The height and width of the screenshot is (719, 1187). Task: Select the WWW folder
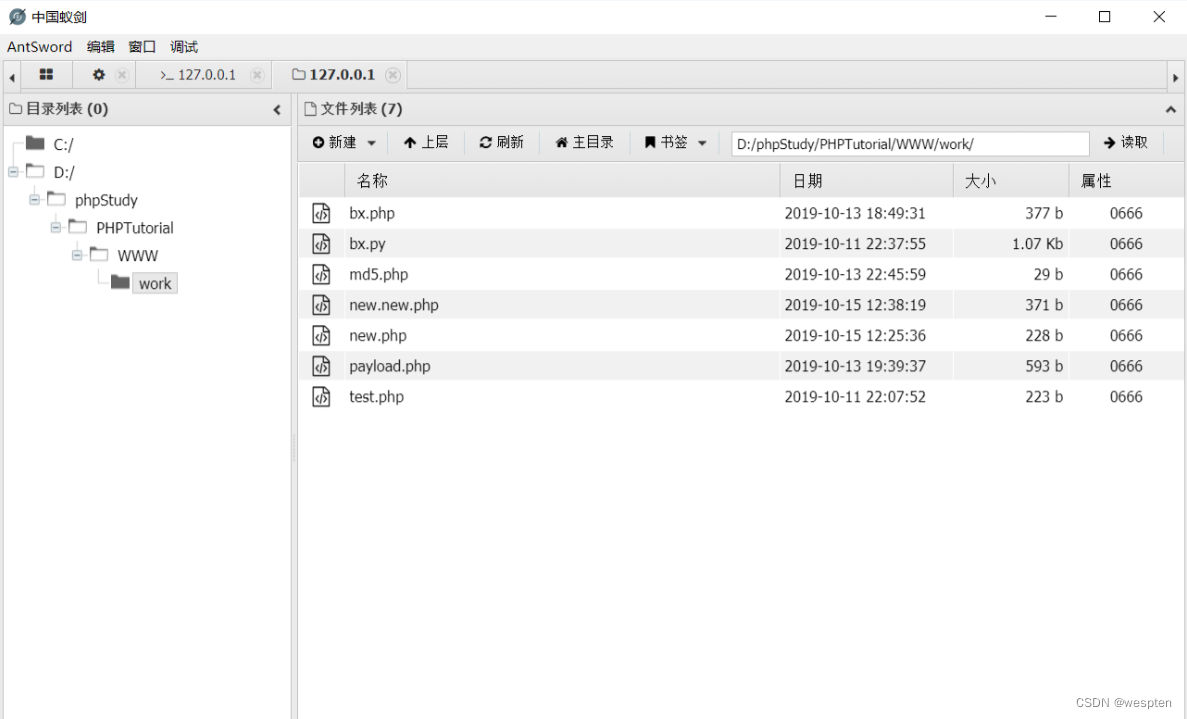137,256
